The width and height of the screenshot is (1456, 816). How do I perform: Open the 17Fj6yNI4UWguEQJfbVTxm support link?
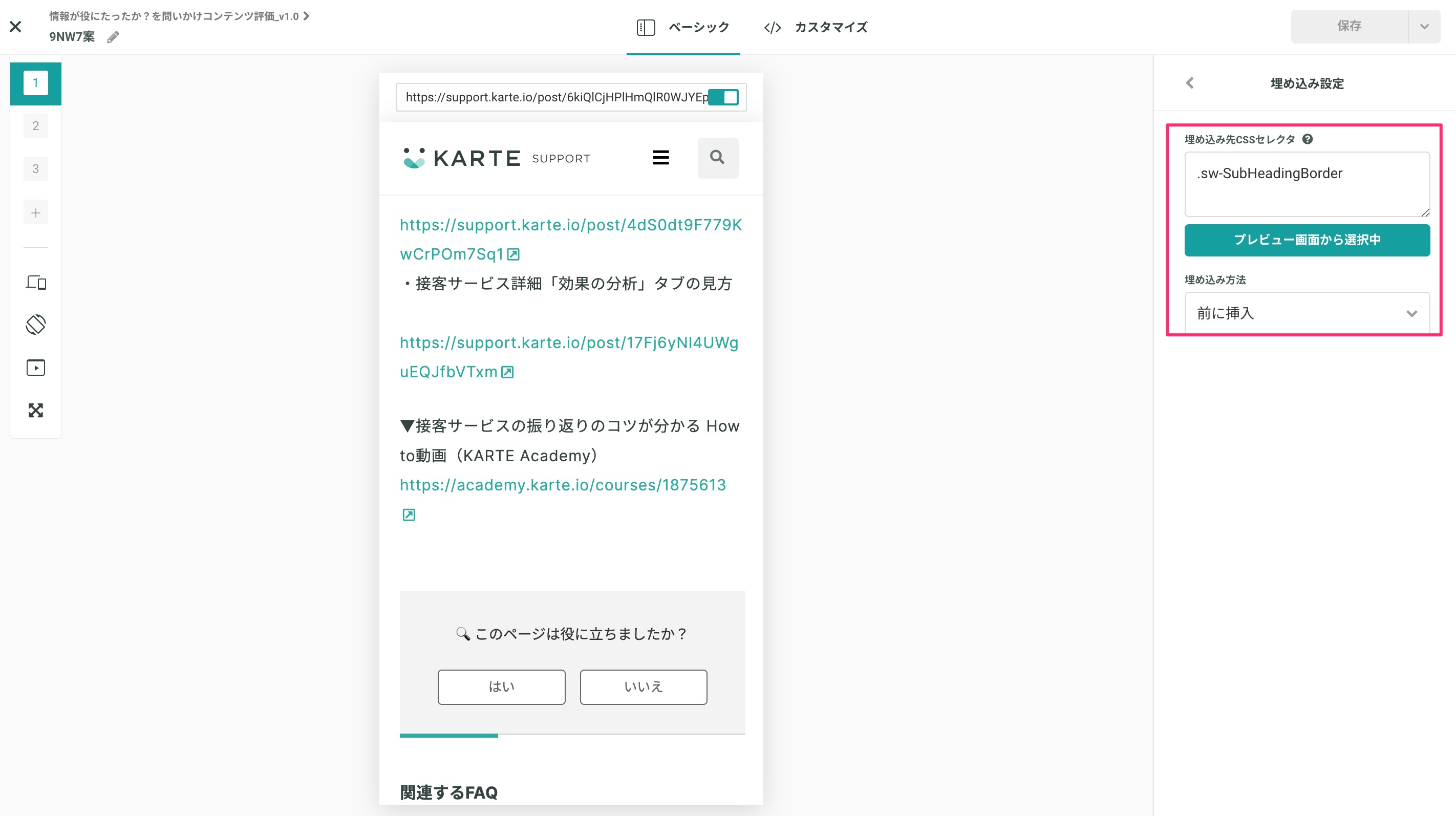569,357
